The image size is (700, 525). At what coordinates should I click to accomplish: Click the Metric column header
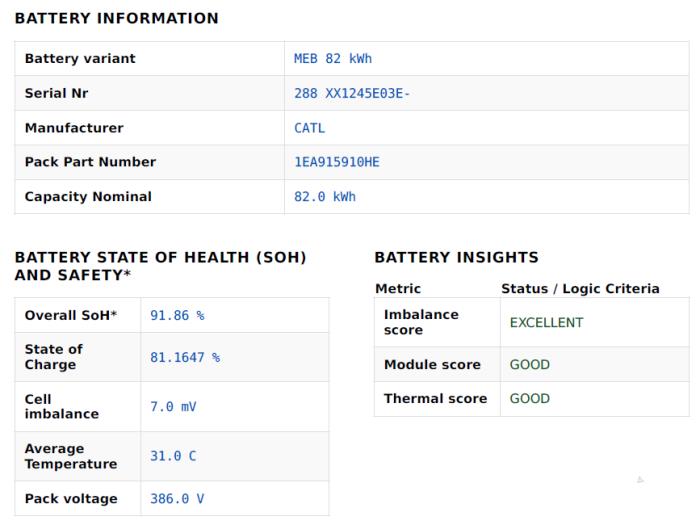(398, 288)
